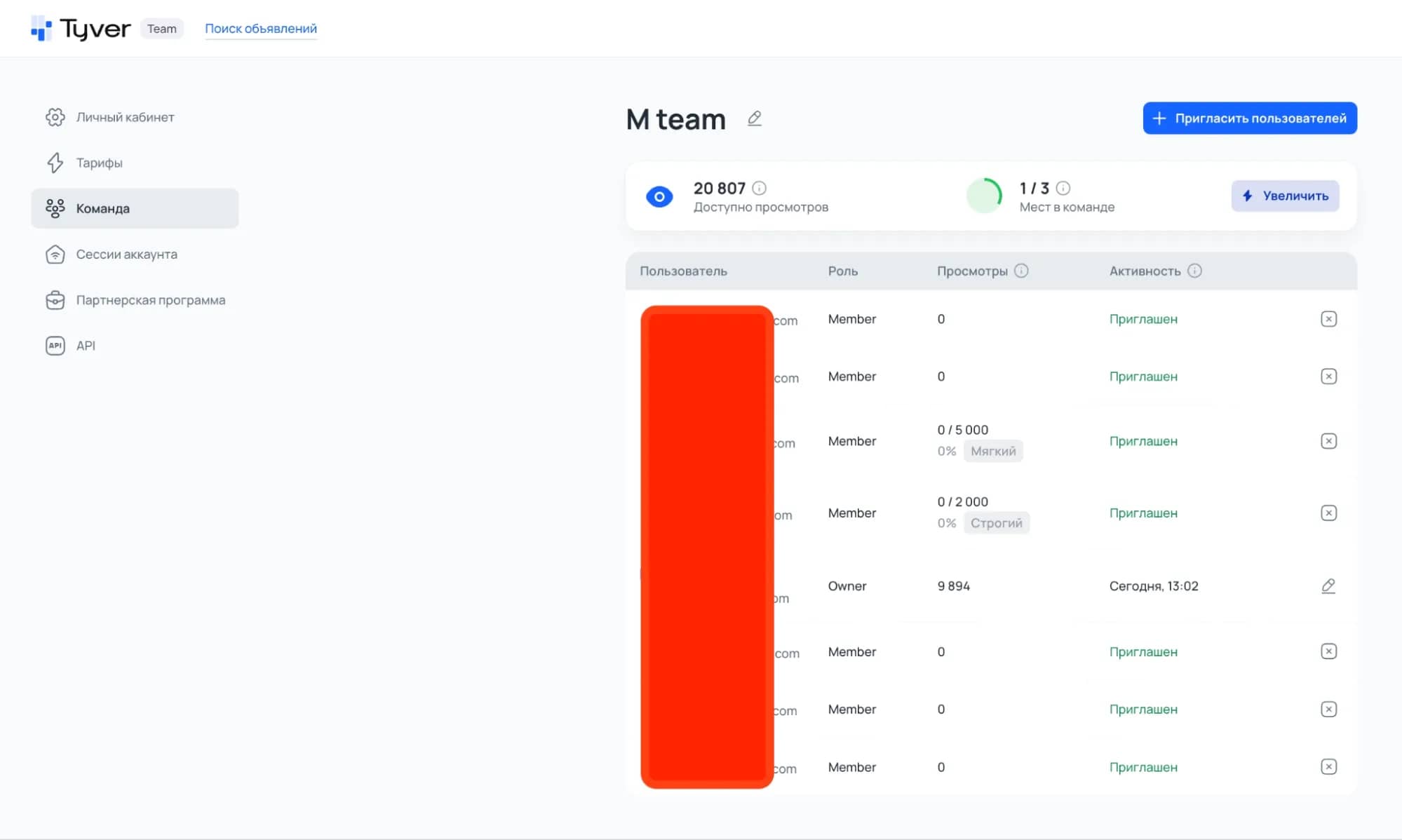This screenshot has width=1402, height=840.
Task: Click the 0 / 5 000 views value
Action: click(x=963, y=430)
